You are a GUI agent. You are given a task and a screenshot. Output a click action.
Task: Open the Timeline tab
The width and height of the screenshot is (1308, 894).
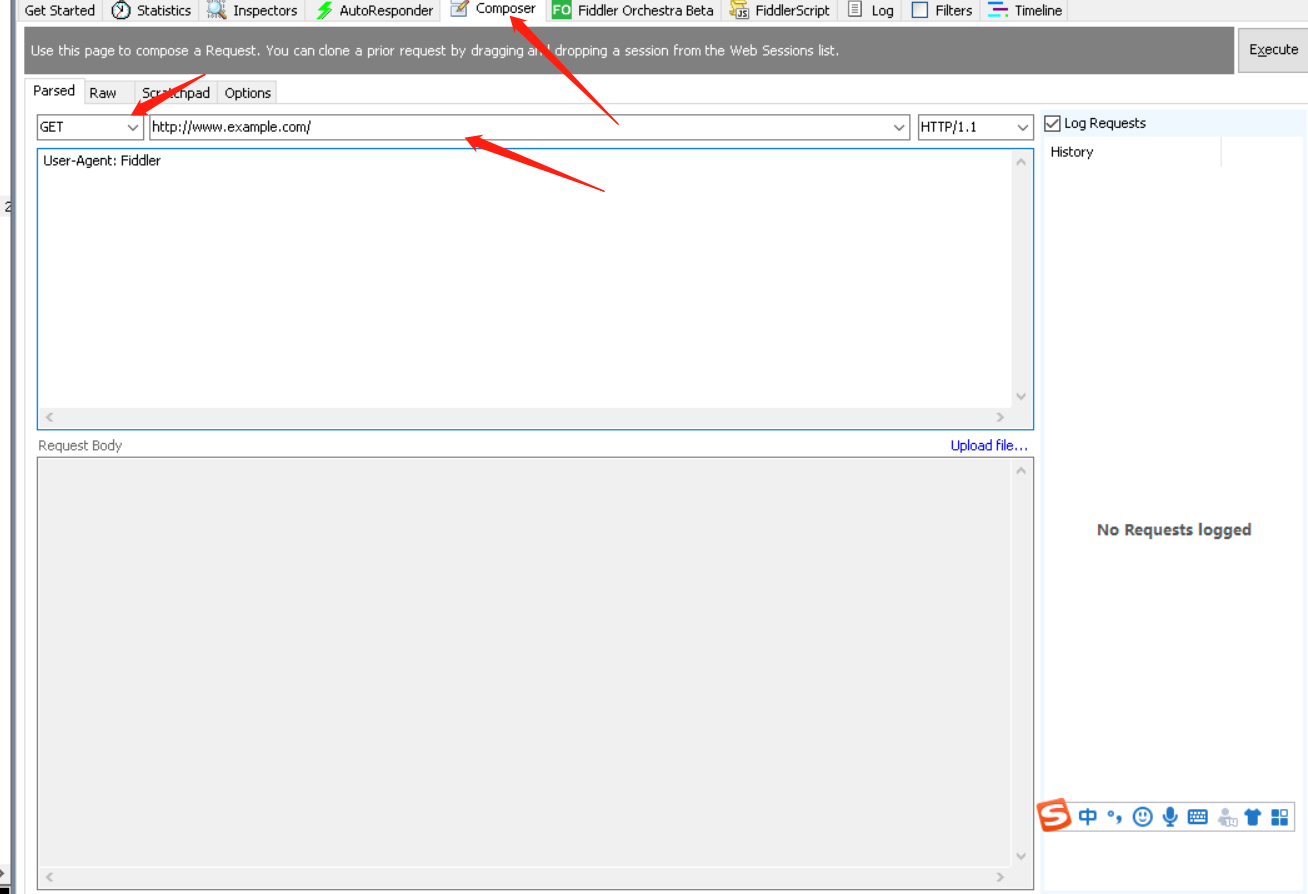pyautogui.click(x=1024, y=10)
